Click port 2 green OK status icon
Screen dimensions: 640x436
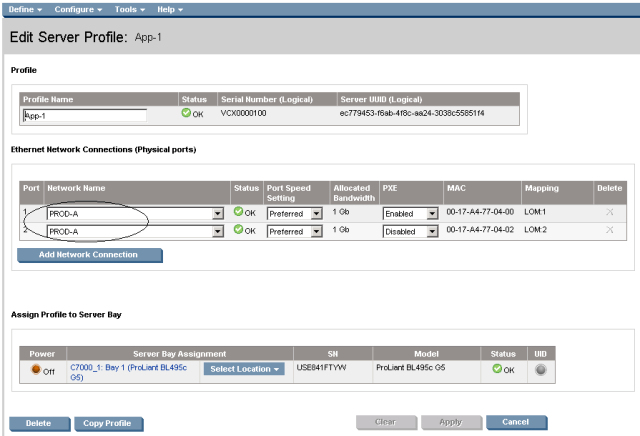pos(238,230)
